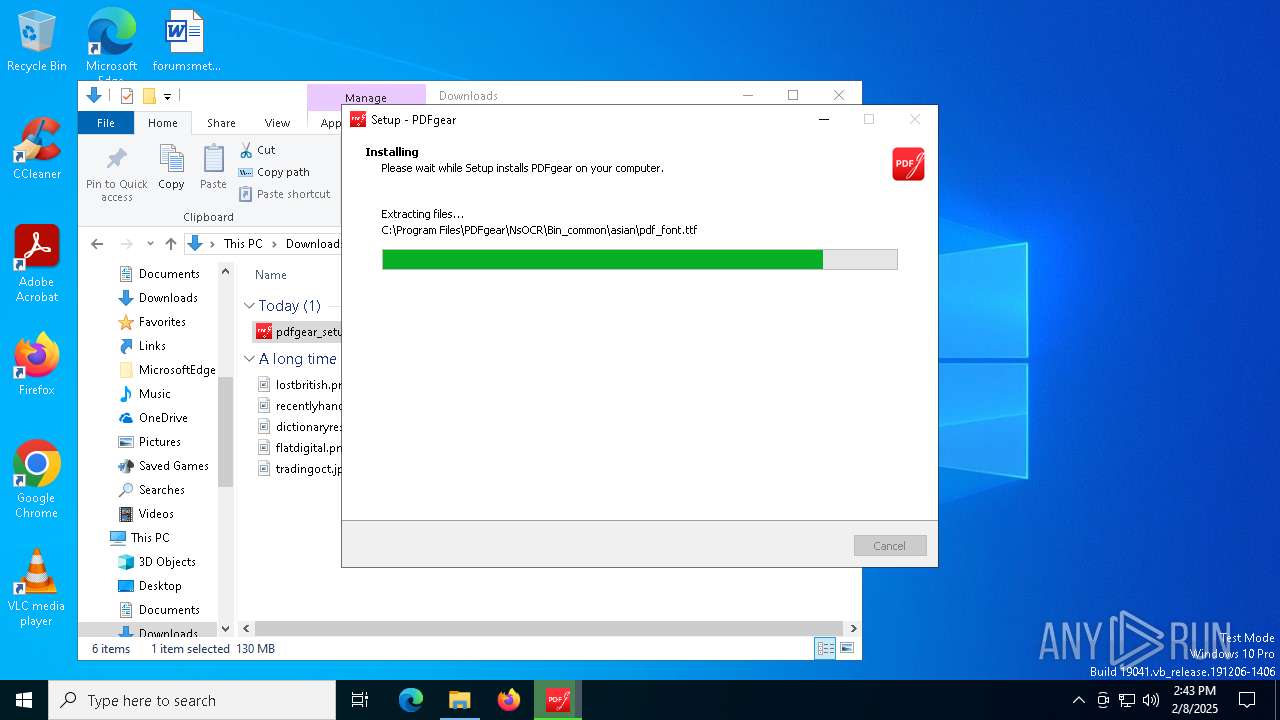Click scroll down arrow in navigation pane
The image size is (1280, 720).
[x=225, y=628]
